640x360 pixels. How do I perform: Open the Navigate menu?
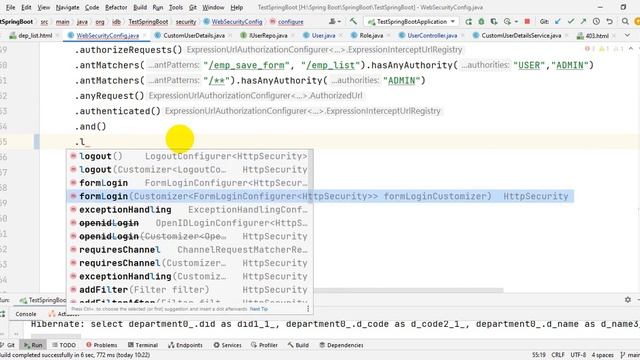pyautogui.click(x=67, y=7)
